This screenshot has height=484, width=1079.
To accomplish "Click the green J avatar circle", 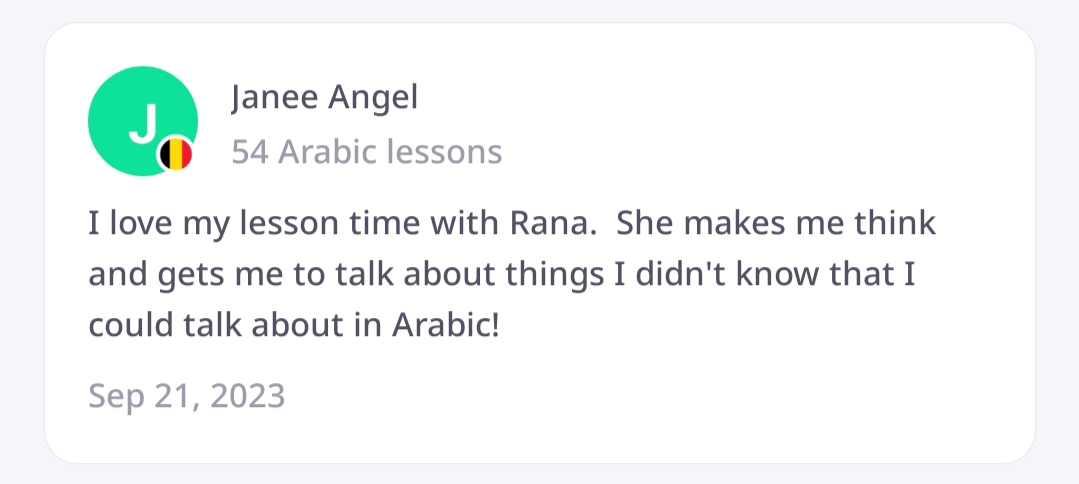I will click(x=138, y=118).
